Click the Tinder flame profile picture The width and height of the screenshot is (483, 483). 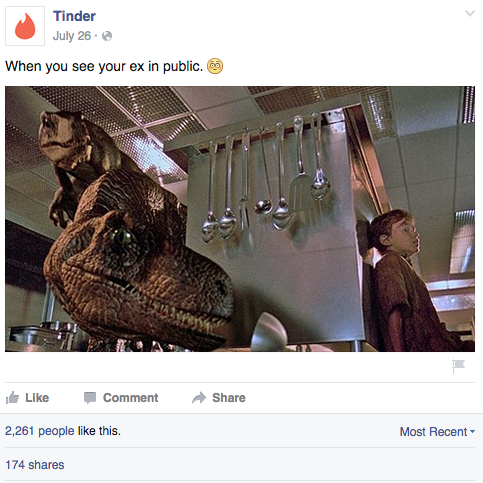coord(25,26)
